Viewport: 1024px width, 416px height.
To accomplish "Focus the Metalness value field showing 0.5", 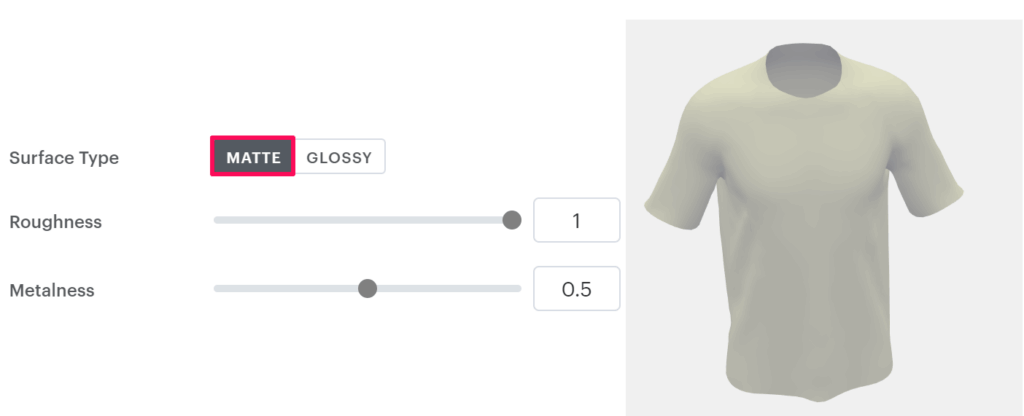I will [x=576, y=289].
